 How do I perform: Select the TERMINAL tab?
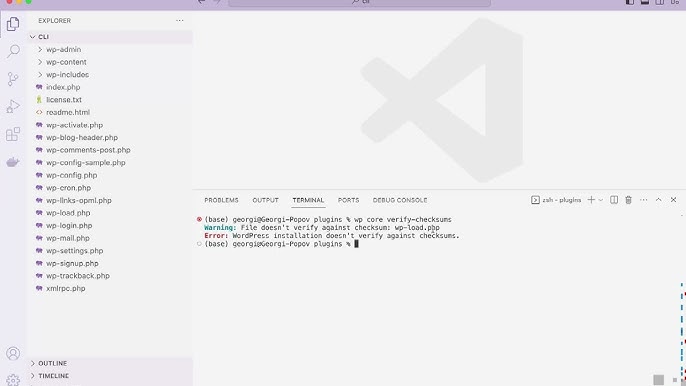click(308, 200)
